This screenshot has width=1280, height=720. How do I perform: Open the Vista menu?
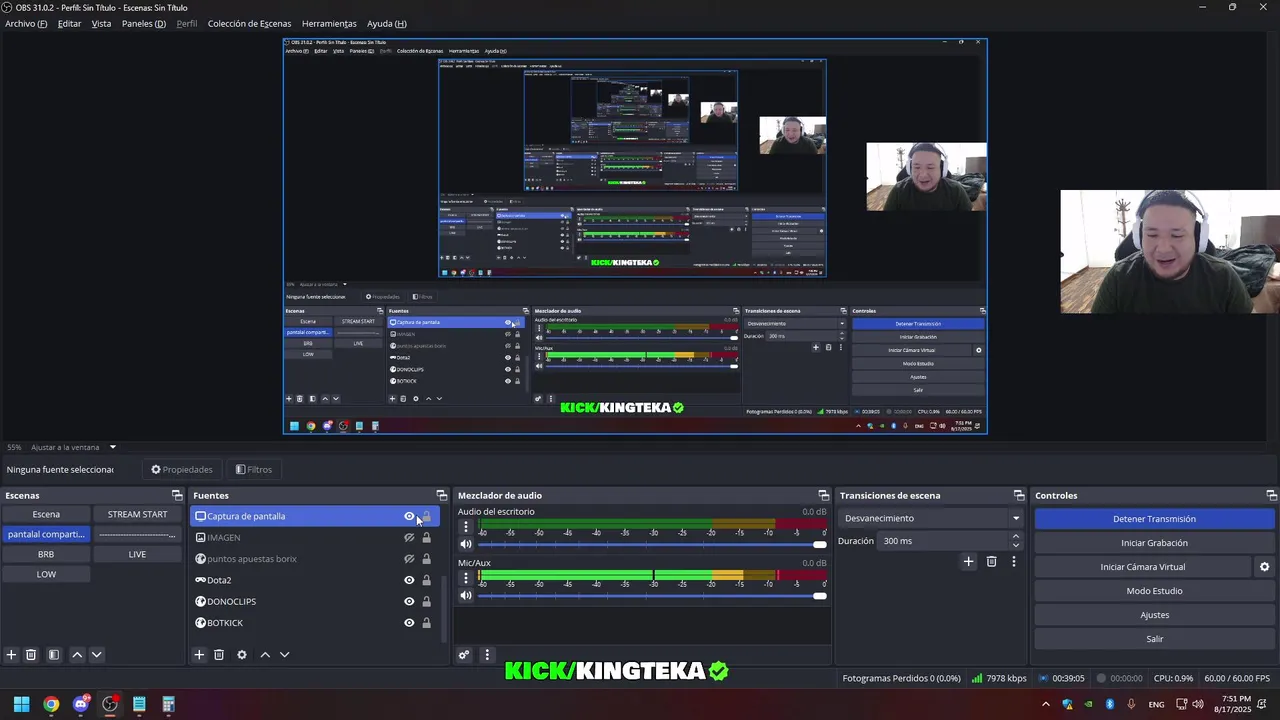[101, 23]
